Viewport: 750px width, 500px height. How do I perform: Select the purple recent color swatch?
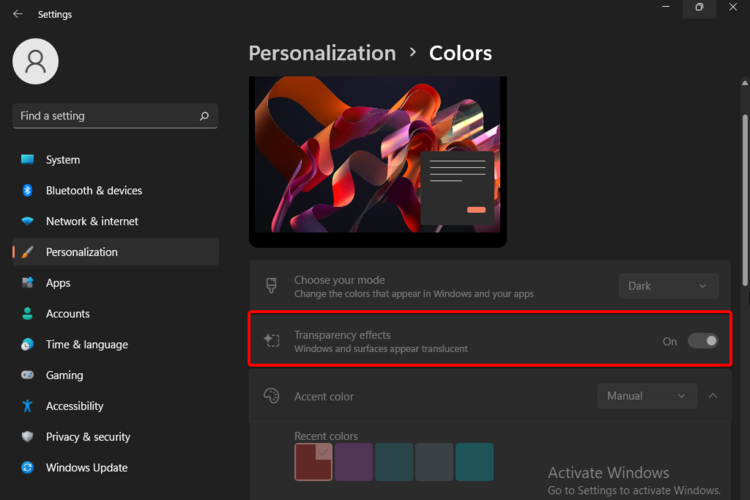point(354,462)
